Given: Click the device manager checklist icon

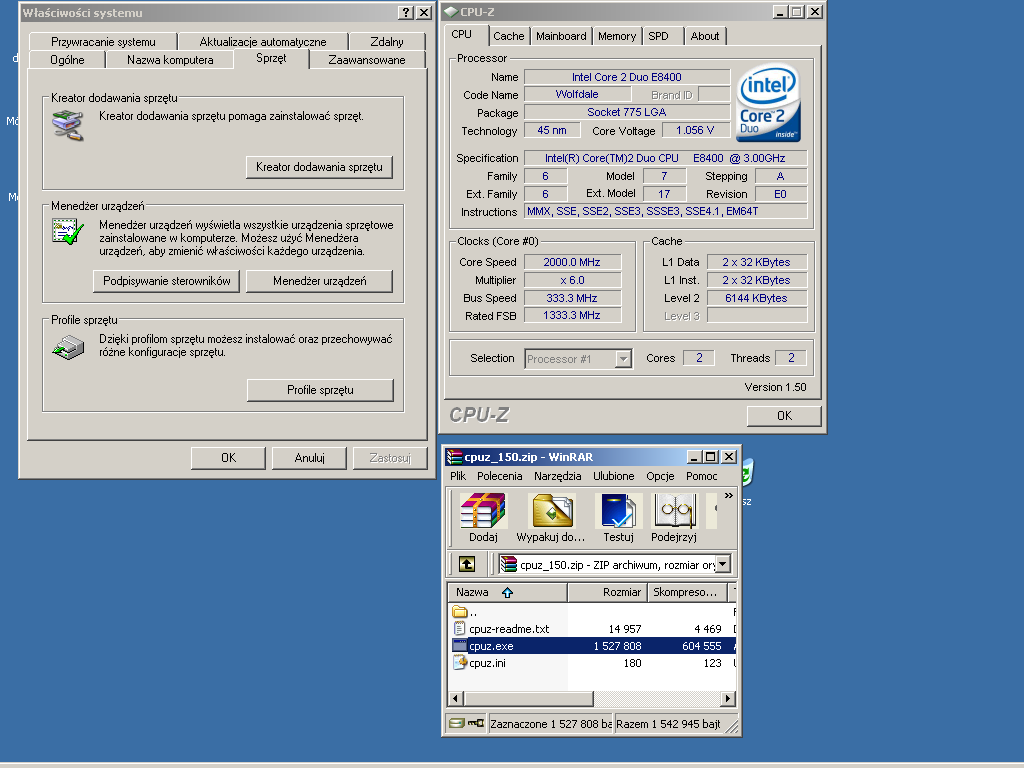Looking at the screenshot, I should pyautogui.click(x=68, y=232).
